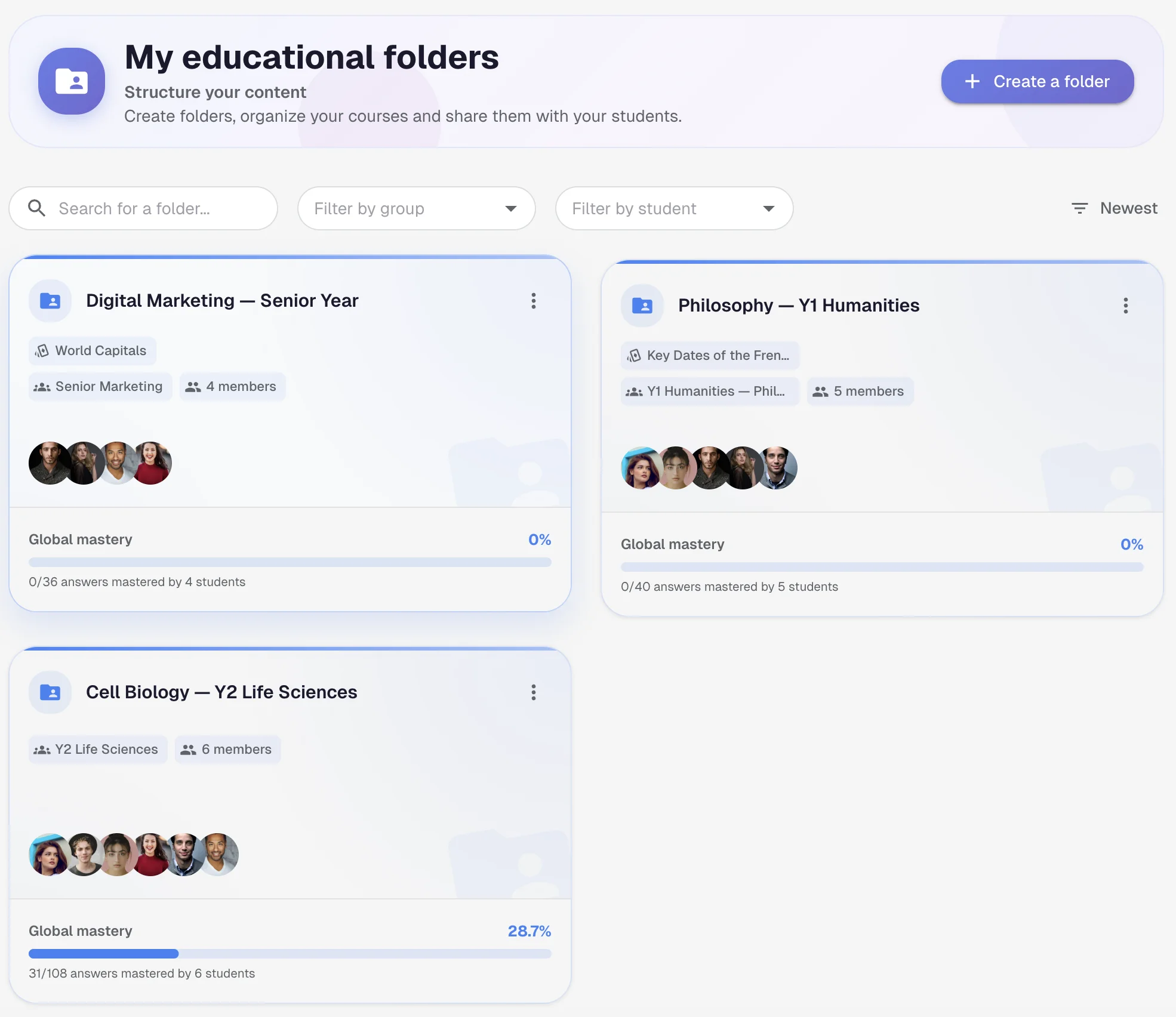Click the search magnifier icon

(37, 208)
